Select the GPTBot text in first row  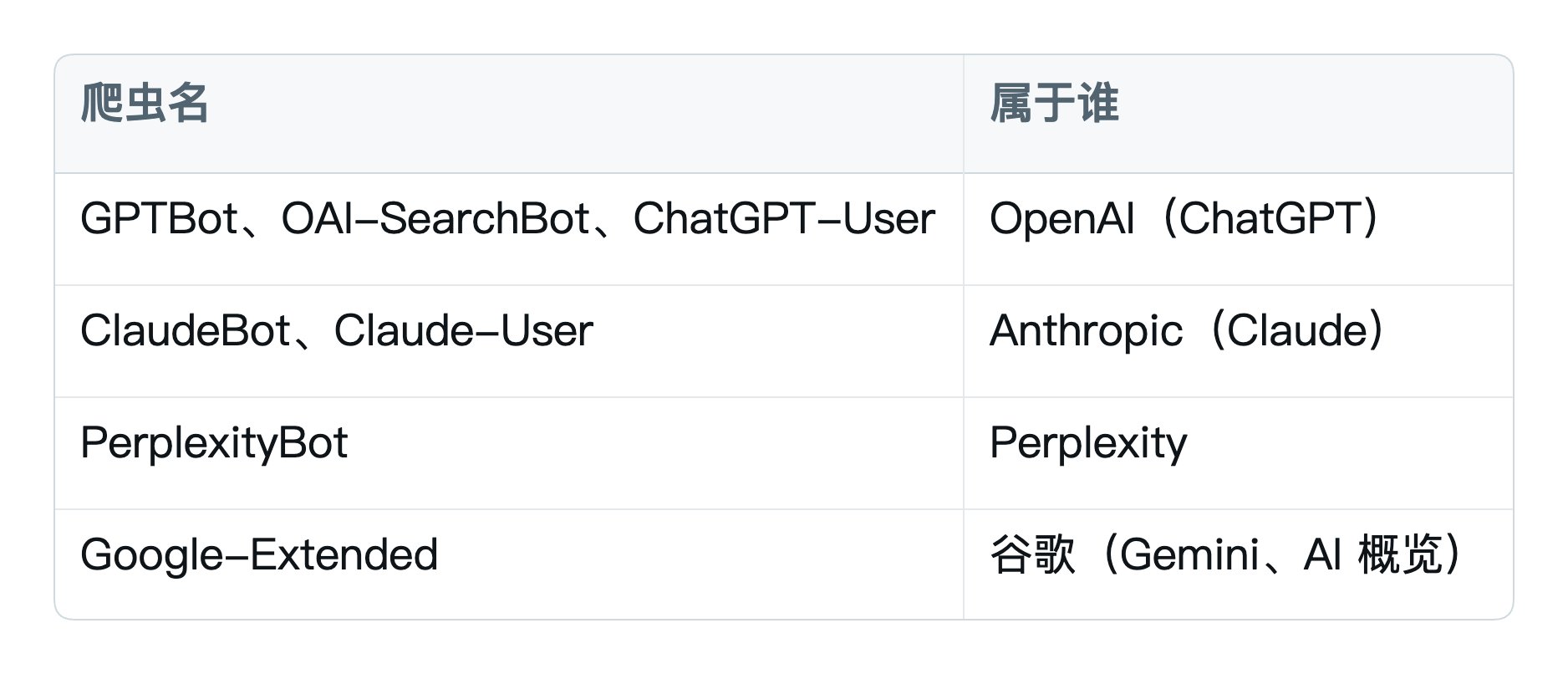159,219
